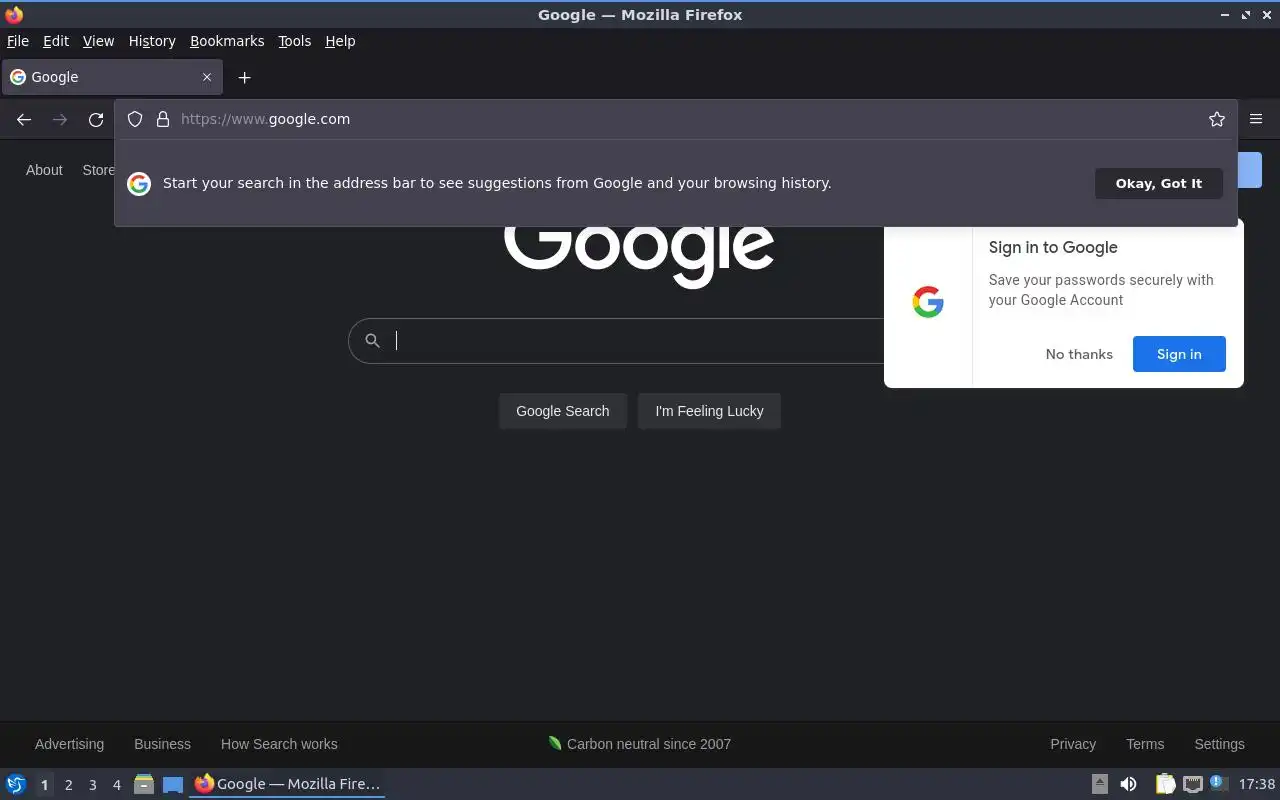Switch to workspace 2
This screenshot has width=1280, height=800.
[x=68, y=784]
